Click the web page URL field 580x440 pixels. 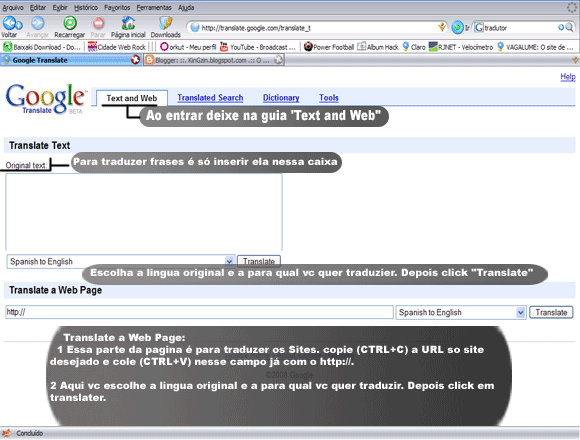(x=199, y=312)
